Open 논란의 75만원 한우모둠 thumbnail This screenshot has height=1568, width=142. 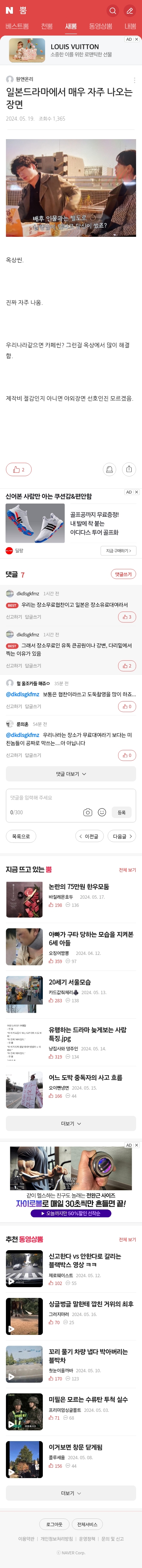24,899
